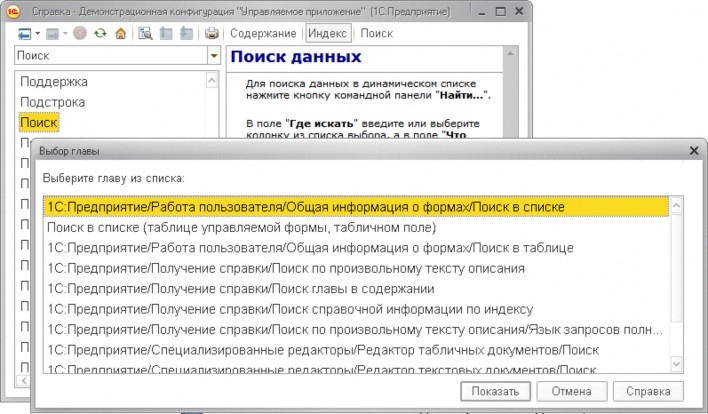Image resolution: width=708 pixels, height=414 pixels.
Task: Go back with the blue back arrow icon
Action: pos(24,34)
